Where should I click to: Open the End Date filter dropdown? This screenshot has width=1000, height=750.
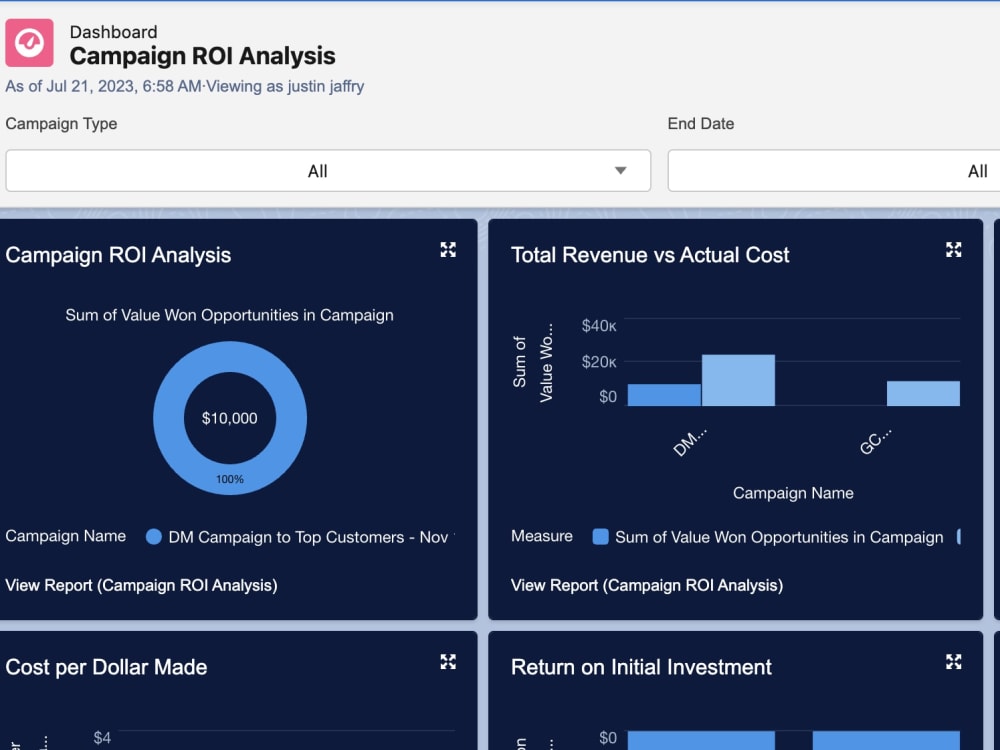click(834, 171)
